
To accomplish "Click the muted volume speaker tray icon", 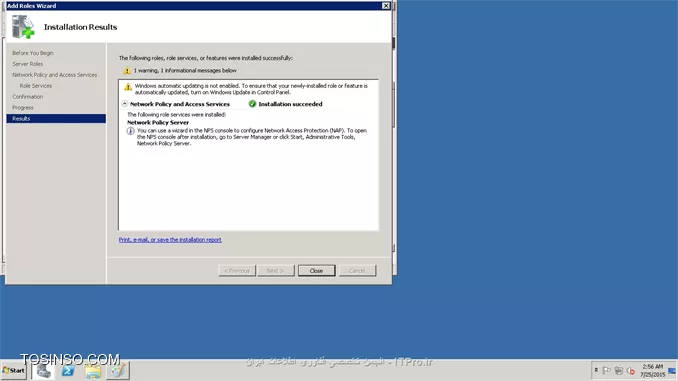I will [631, 371].
